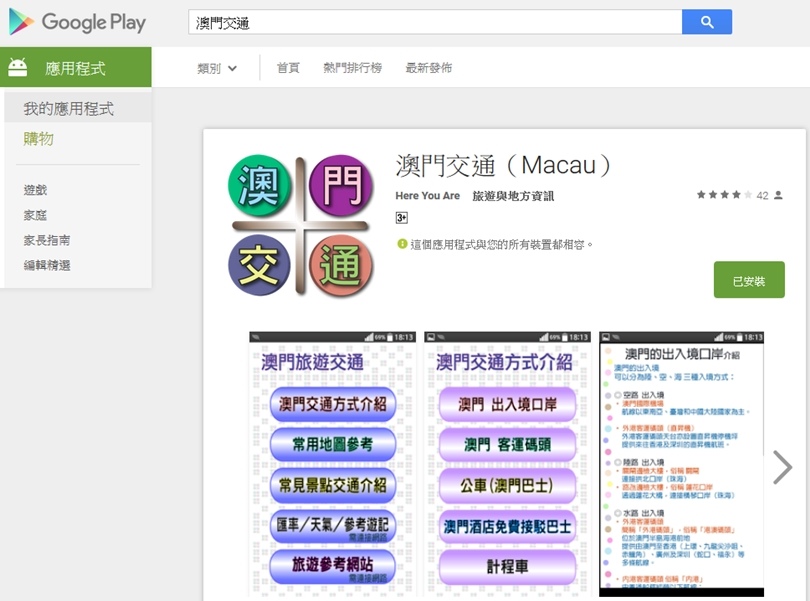Open 旅遊與地方資訊 category link
The width and height of the screenshot is (810, 601).
pyautogui.click(x=512, y=196)
